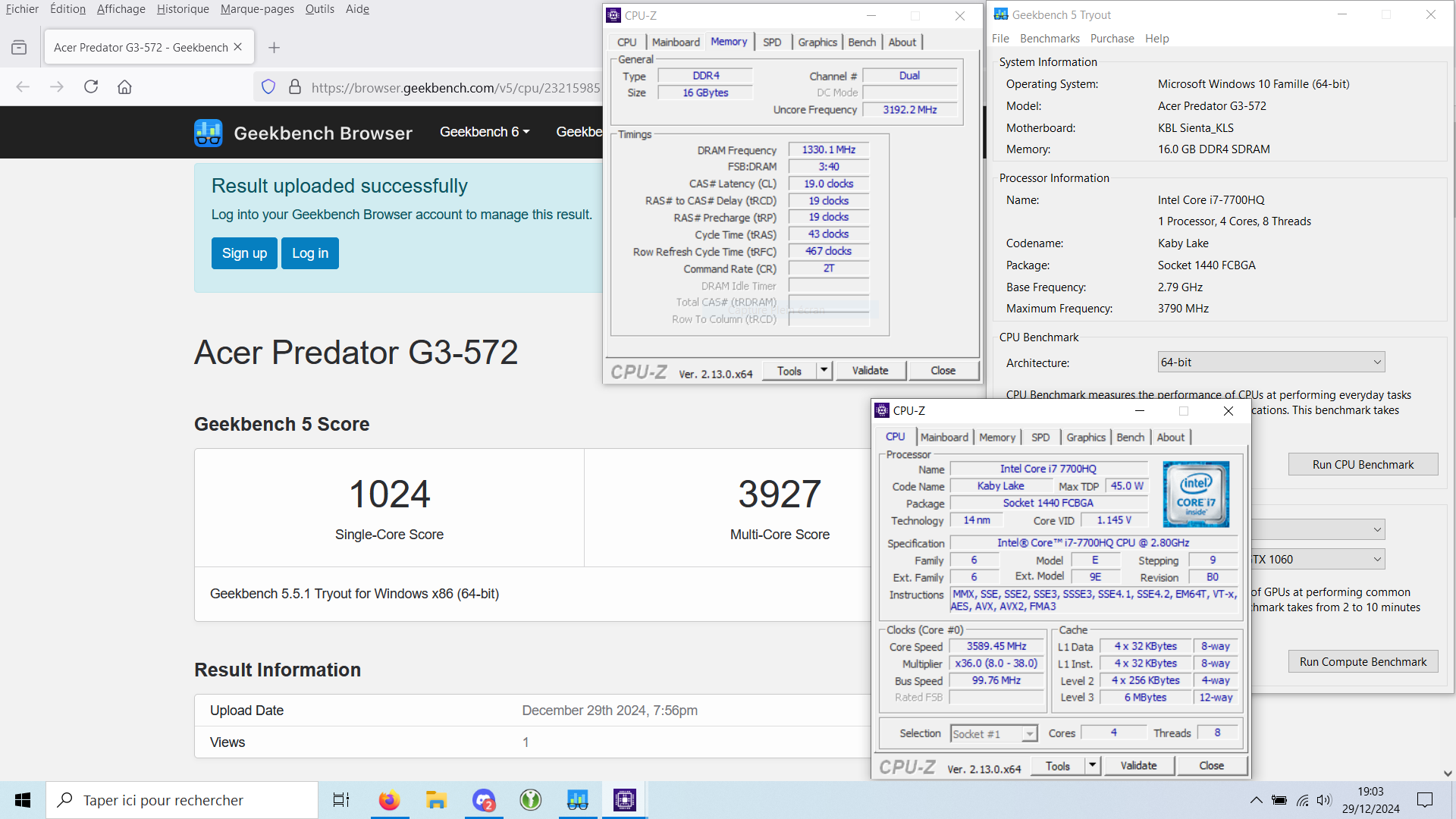Open a new Firefox tab
Screen dimensions: 1456x819
(275, 48)
